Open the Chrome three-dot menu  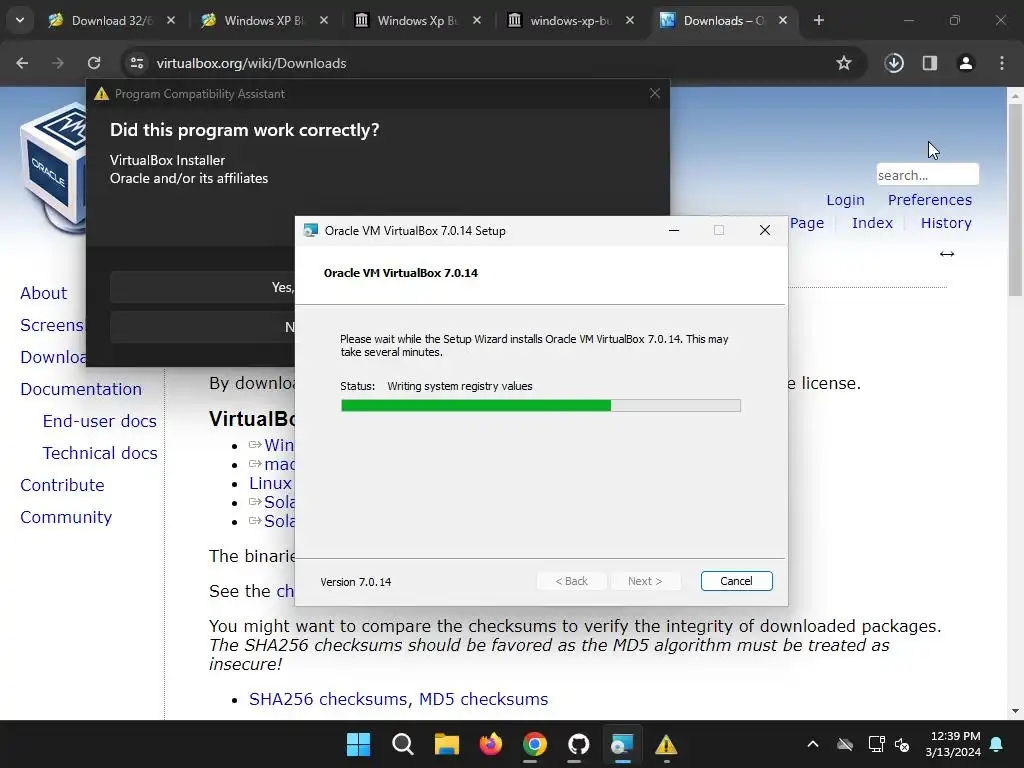[1002, 63]
